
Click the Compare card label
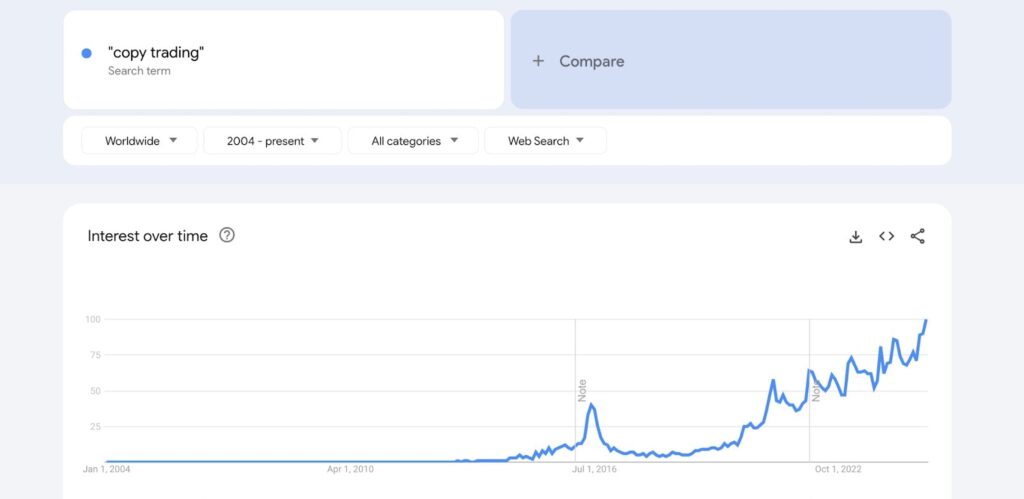591,61
